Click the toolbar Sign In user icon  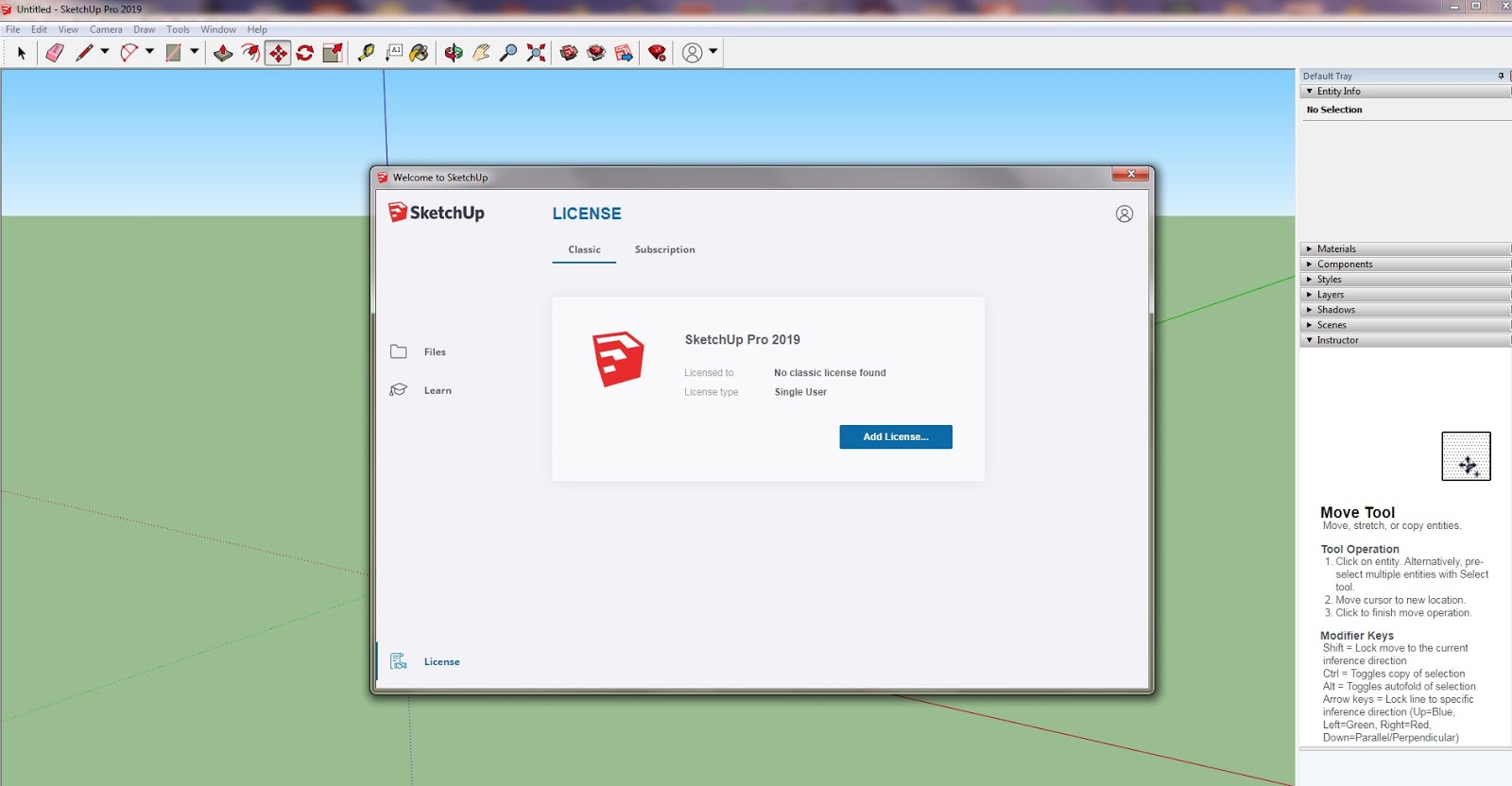(693, 53)
